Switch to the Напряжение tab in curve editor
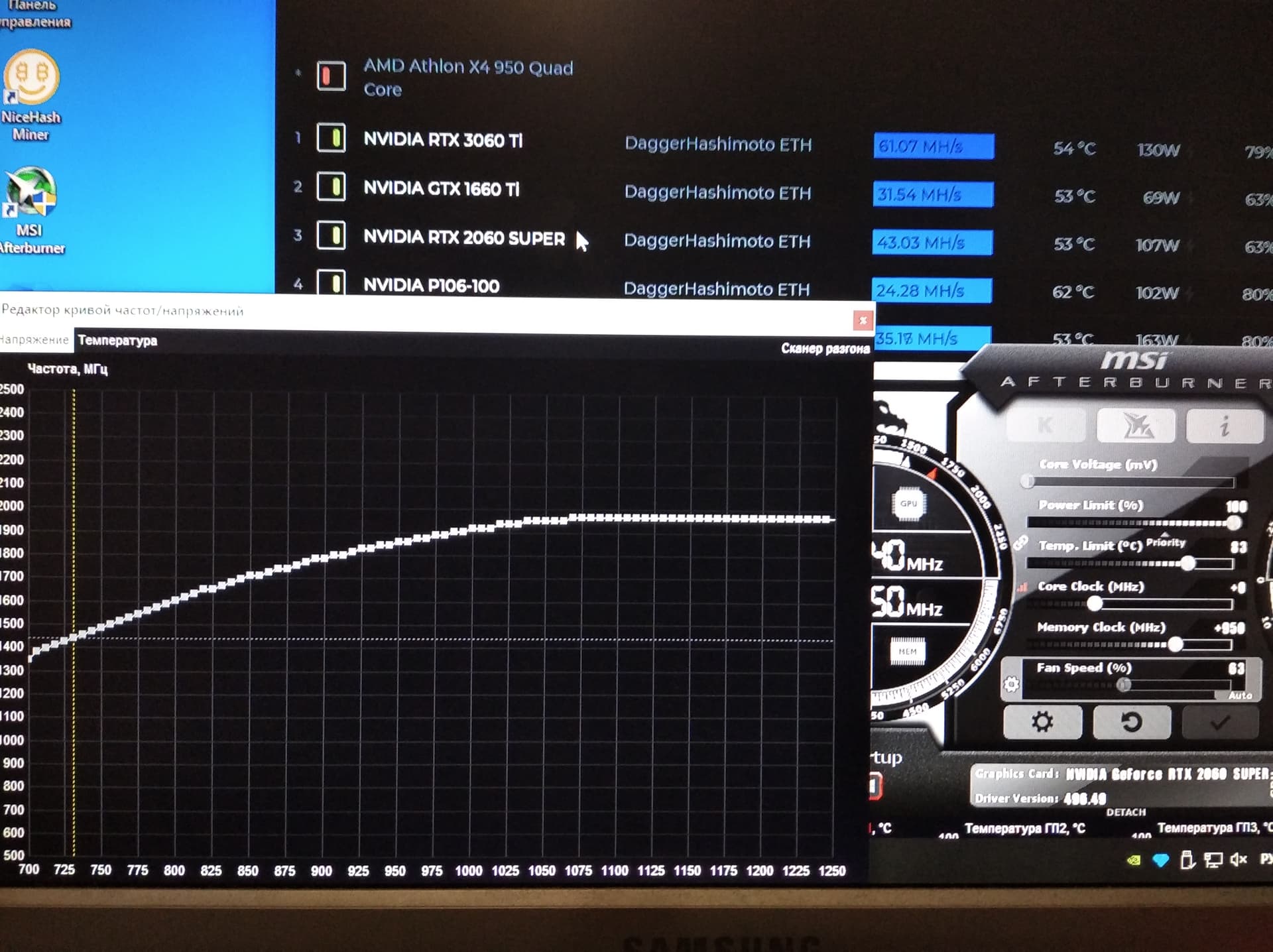The image size is (1273, 952). (34, 339)
